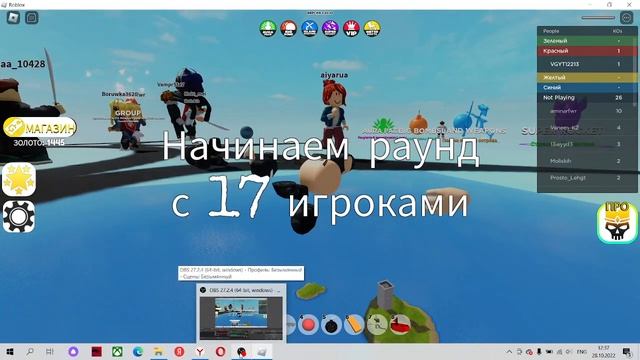The image size is (640, 360).
Task: Open the ПРО skull crown icon
Action: pyautogui.click(x=617, y=222)
